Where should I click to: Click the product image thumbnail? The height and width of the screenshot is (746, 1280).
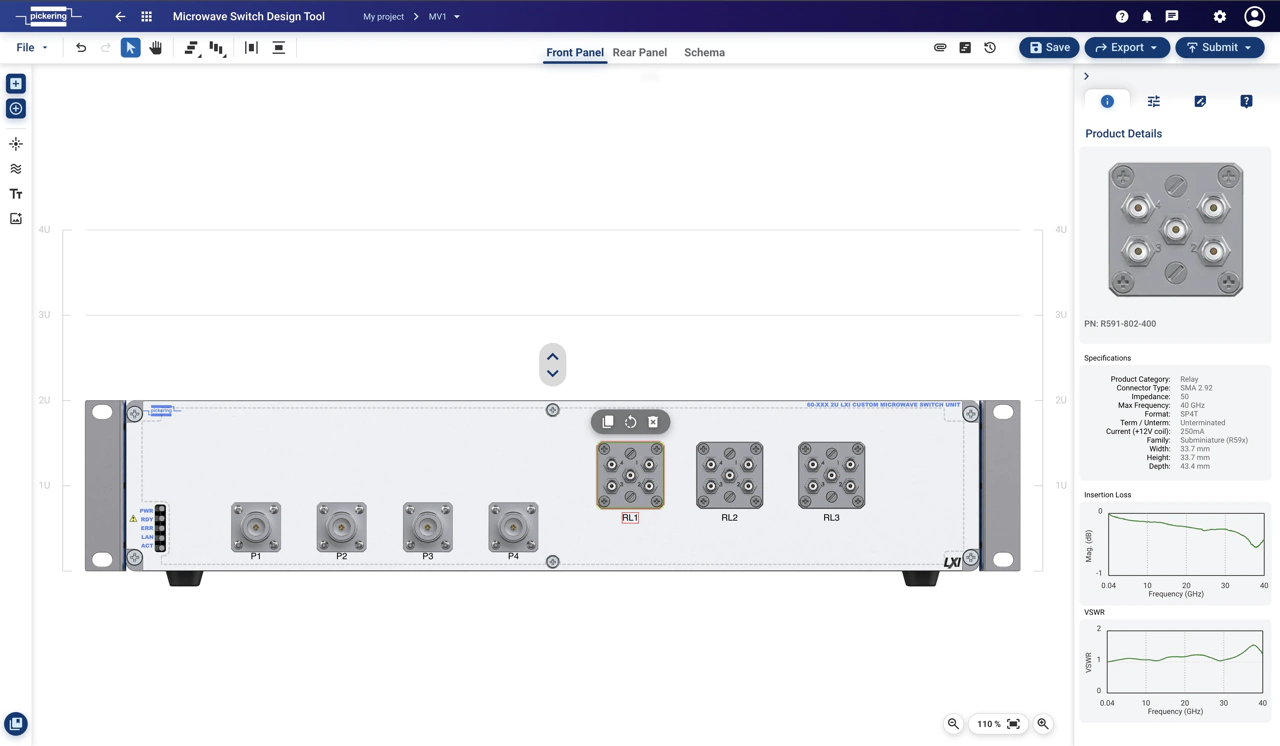(x=1176, y=230)
